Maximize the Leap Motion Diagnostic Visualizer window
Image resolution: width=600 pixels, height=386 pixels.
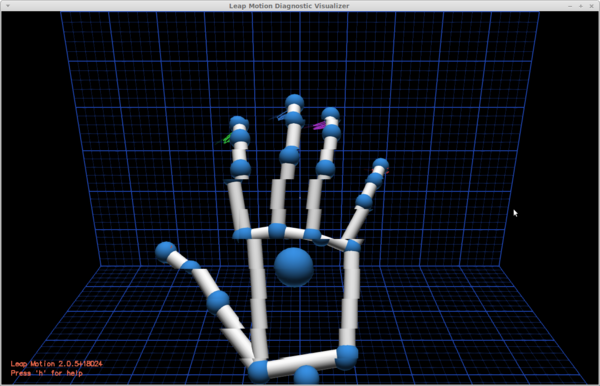tap(581, 6)
